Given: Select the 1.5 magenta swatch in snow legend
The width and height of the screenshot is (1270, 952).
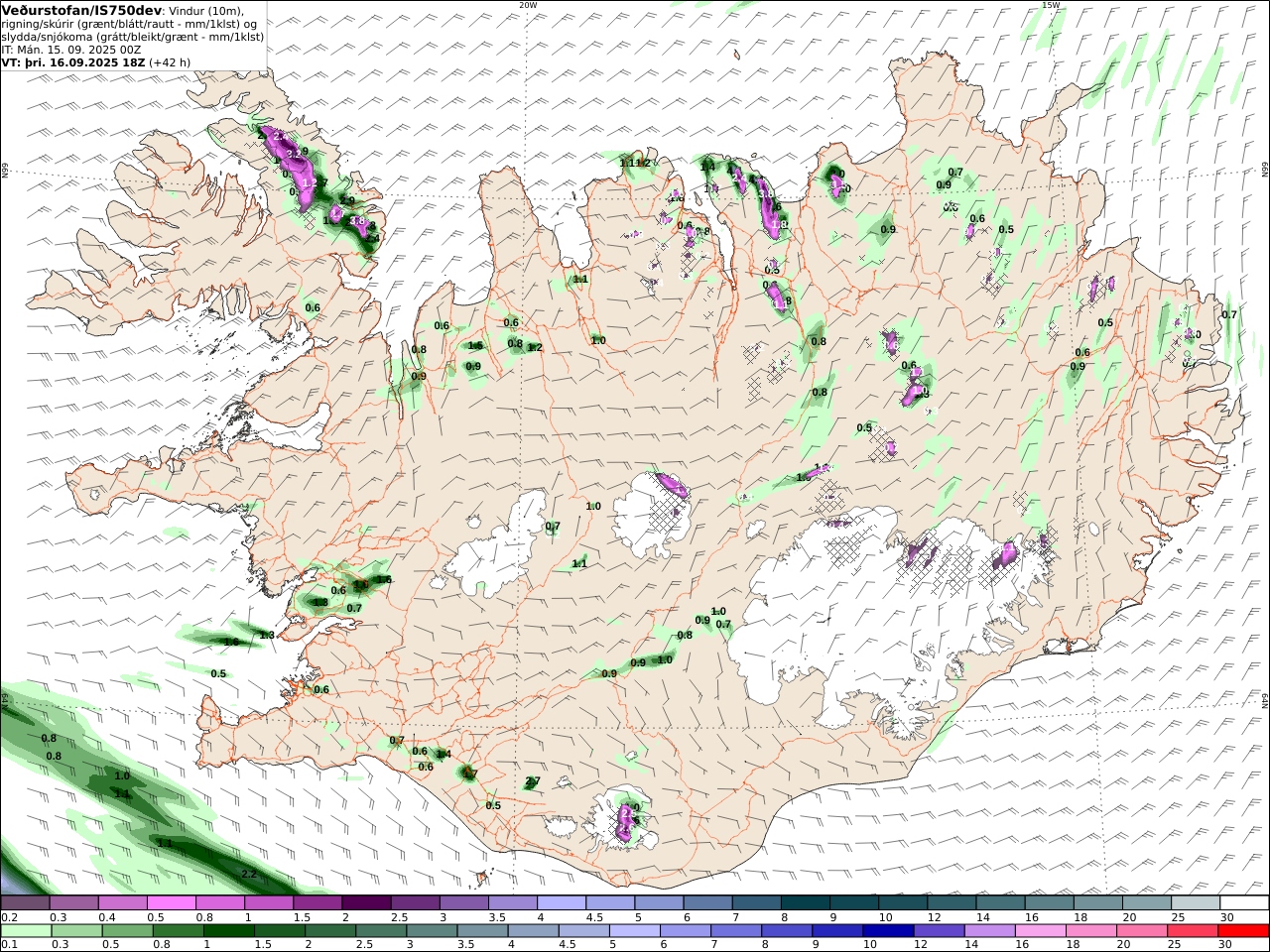Looking at the screenshot, I should [317, 903].
